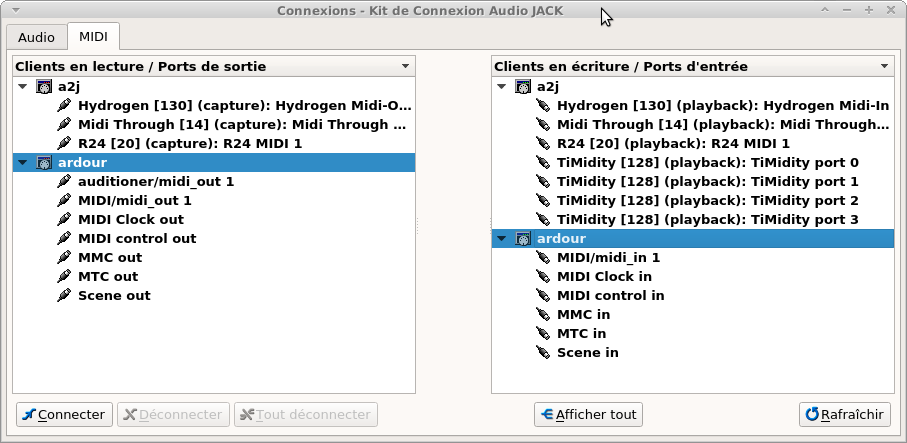Open the output ports column header dropdown

pyautogui.click(x=404, y=66)
